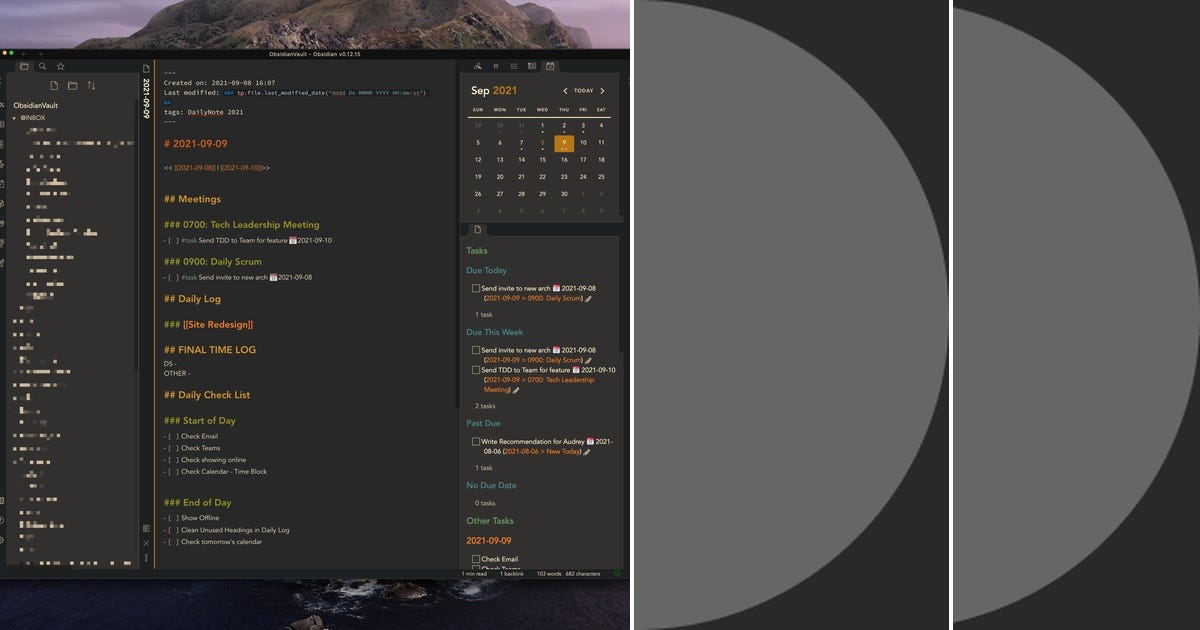Toggle preview mode icon beside the note
This screenshot has height=630, width=1200.
[146, 528]
